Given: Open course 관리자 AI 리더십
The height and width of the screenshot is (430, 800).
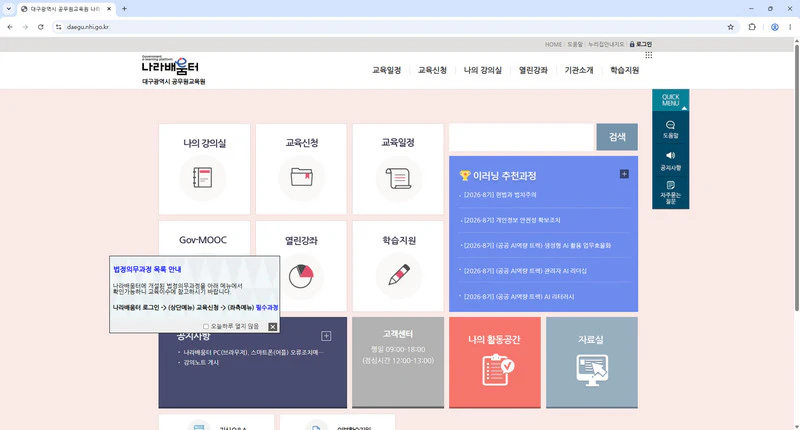Looking at the screenshot, I should pyautogui.click(x=525, y=271).
